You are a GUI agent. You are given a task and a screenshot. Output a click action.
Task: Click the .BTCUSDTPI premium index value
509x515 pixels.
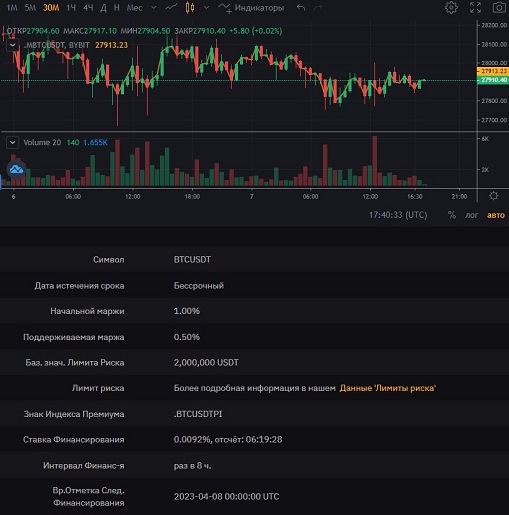(x=198, y=414)
